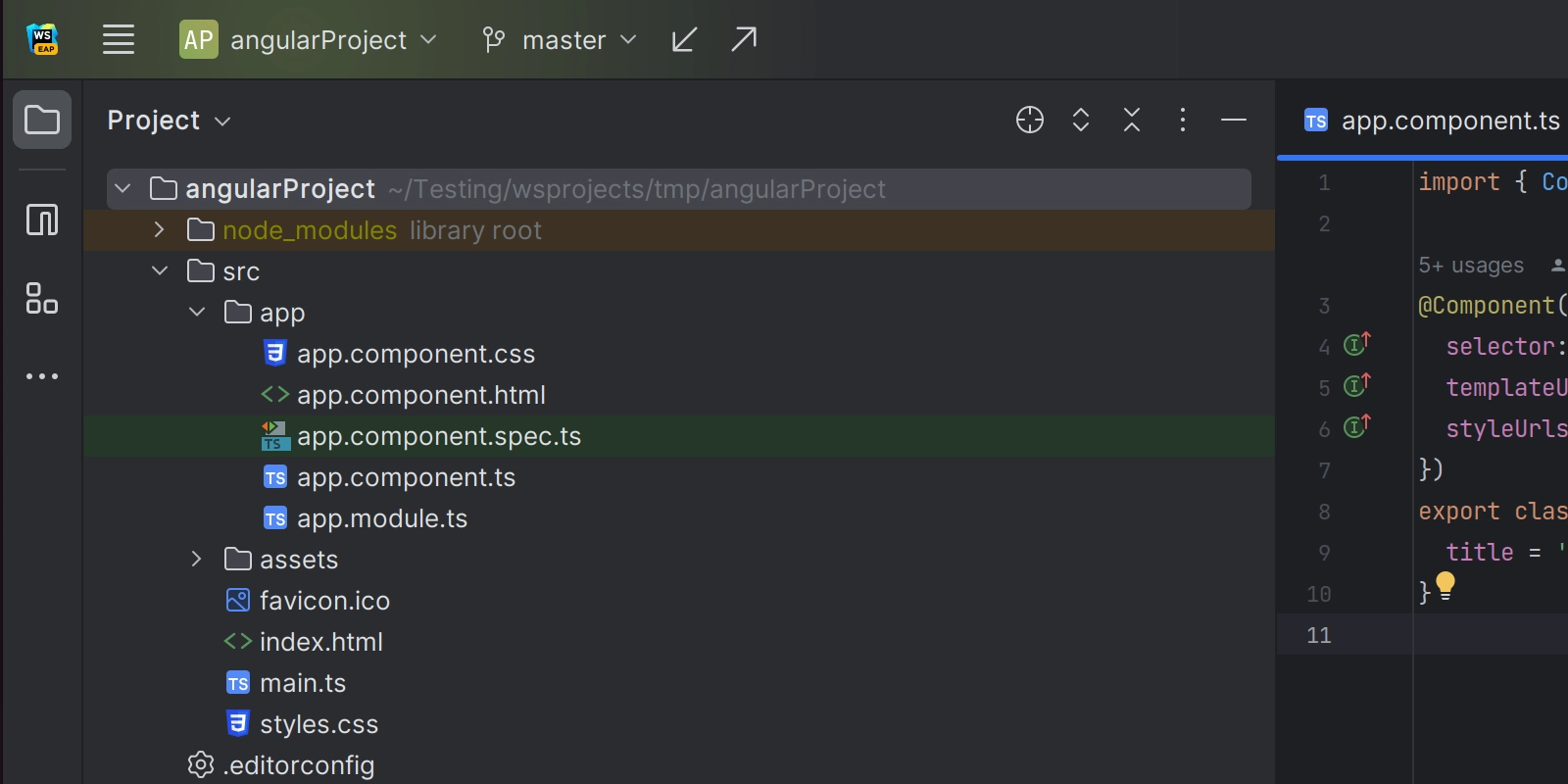This screenshot has width=1568, height=784.
Task: Select index.html file
Action: (x=679, y=642)
